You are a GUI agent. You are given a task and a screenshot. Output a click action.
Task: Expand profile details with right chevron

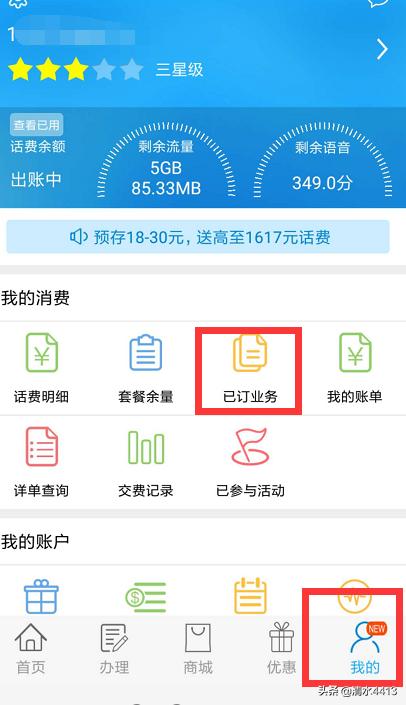[382, 49]
